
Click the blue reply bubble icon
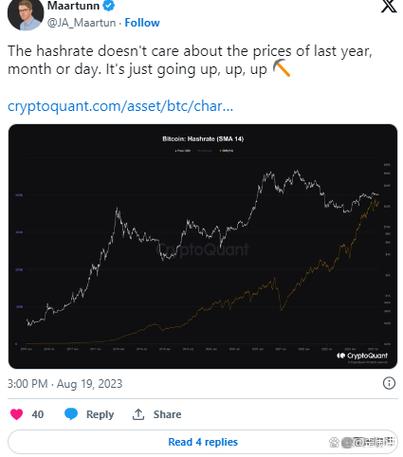pyautogui.click(x=71, y=414)
